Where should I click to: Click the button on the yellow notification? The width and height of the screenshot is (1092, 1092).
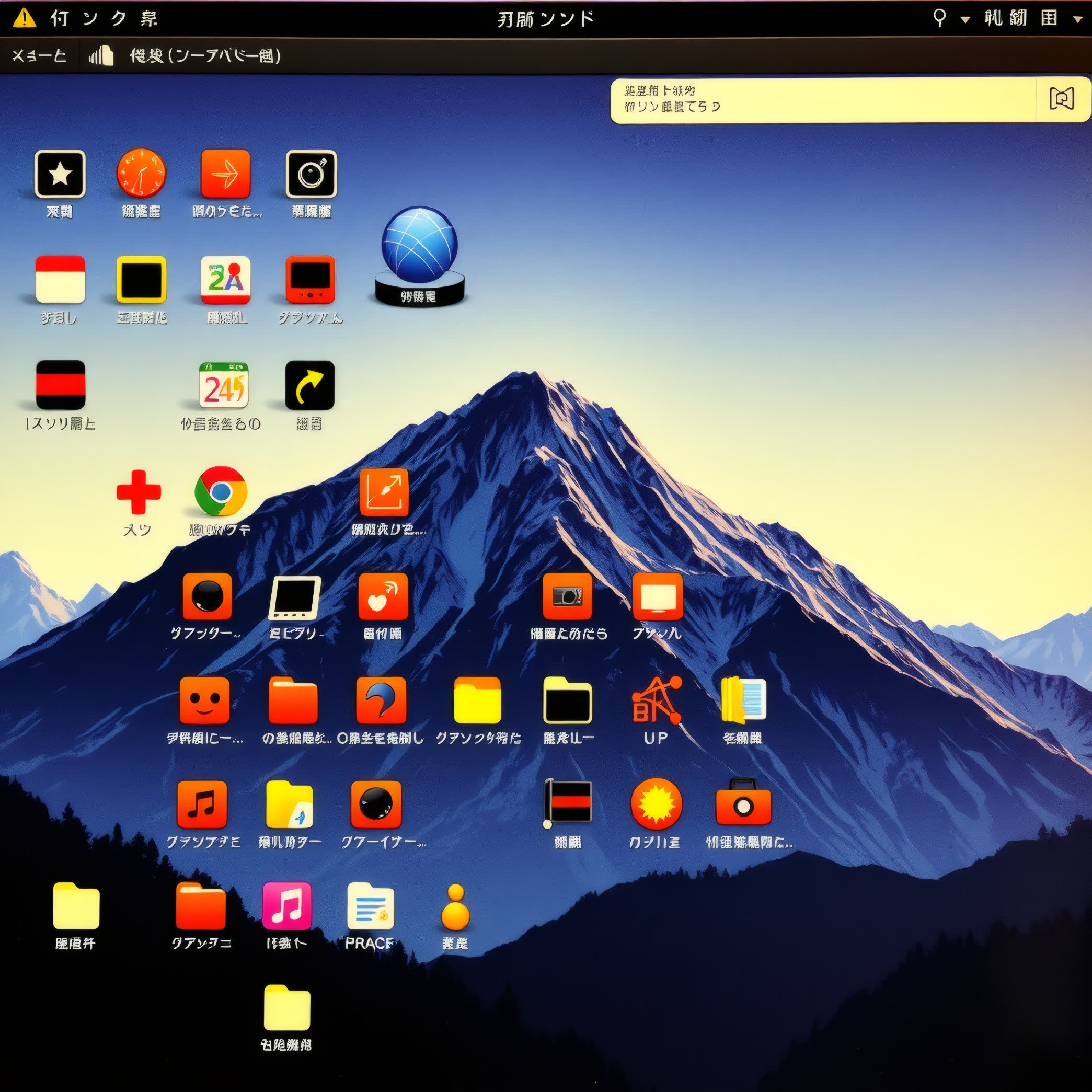pyautogui.click(x=1062, y=99)
